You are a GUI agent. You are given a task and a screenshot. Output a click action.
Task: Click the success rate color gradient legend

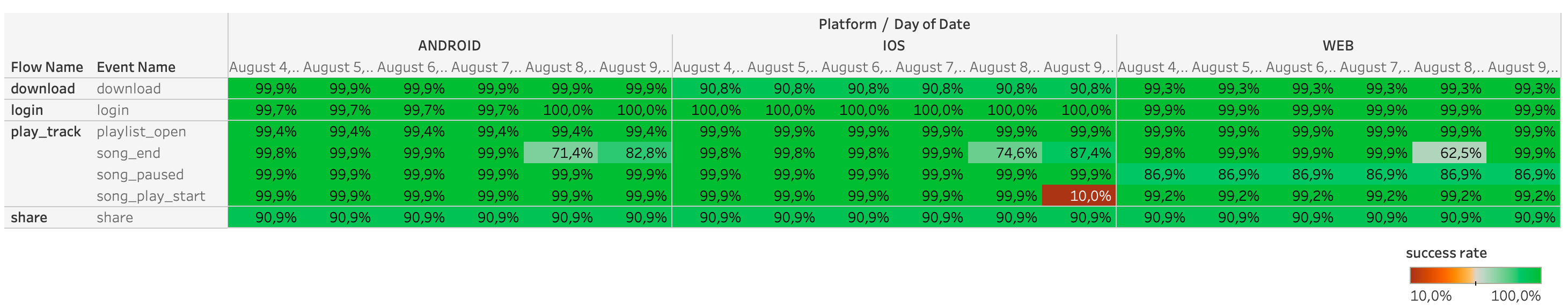coord(1475,275)
